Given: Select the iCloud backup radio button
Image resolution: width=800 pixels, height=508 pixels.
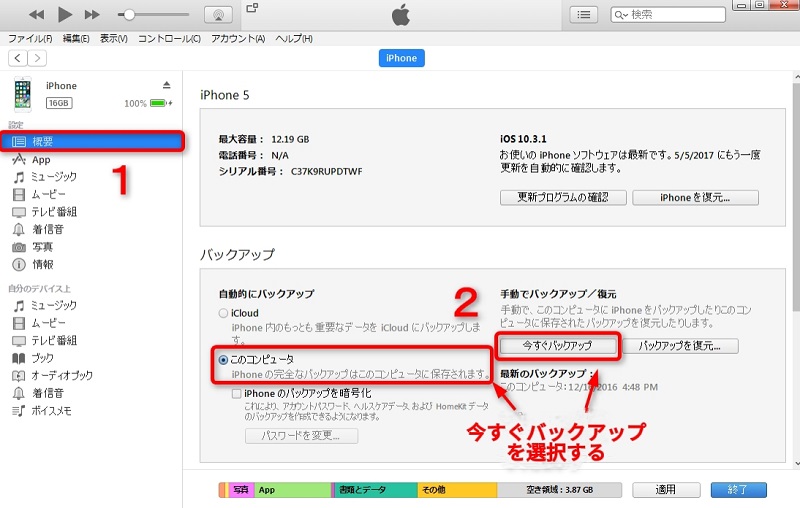Looking at the screenshot, I should (x=223, y=313).
